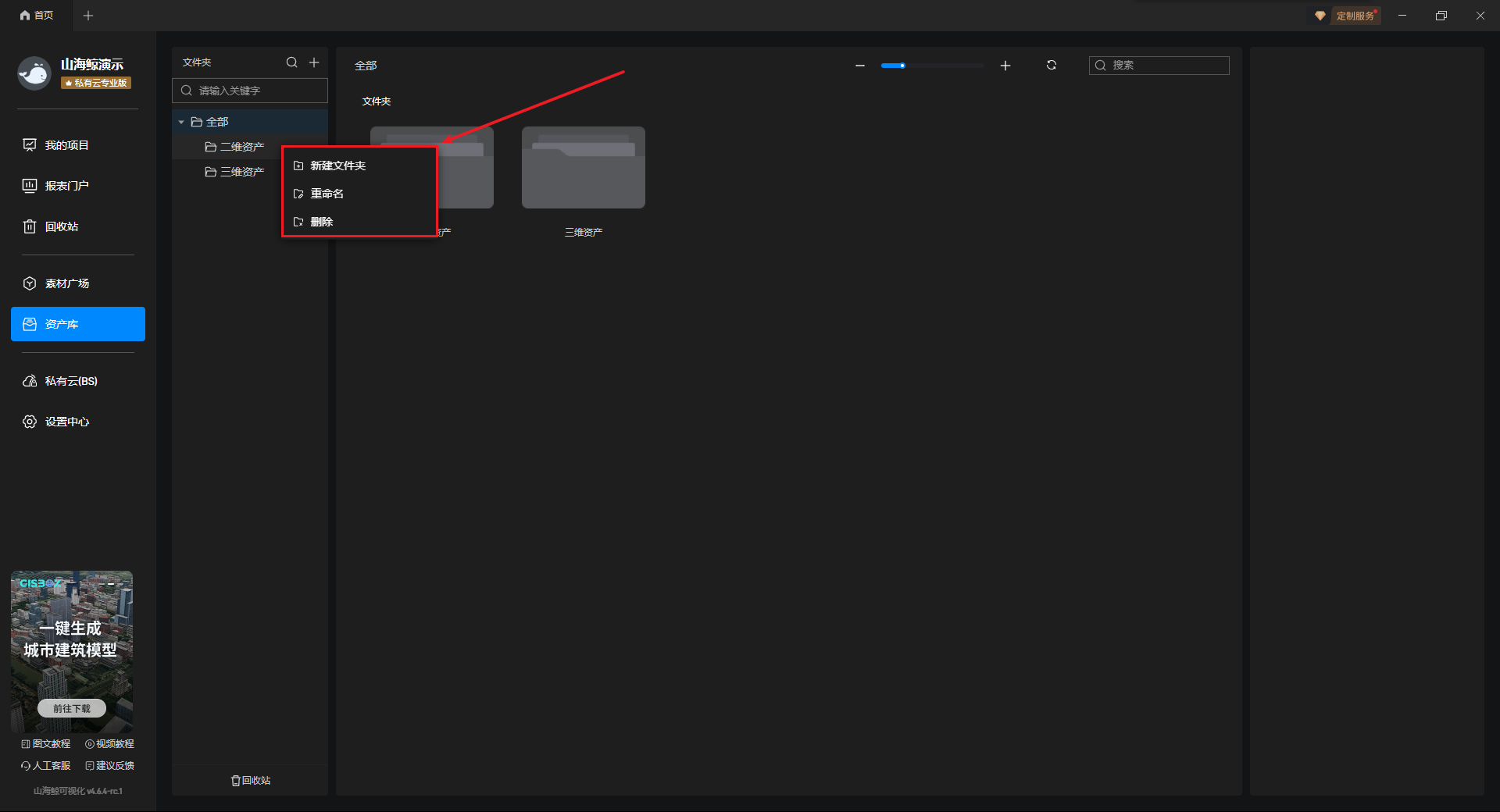Click the 前往下载 button on banner
The width and height of the screenshot is (1500, 812).
coord(72,708)
